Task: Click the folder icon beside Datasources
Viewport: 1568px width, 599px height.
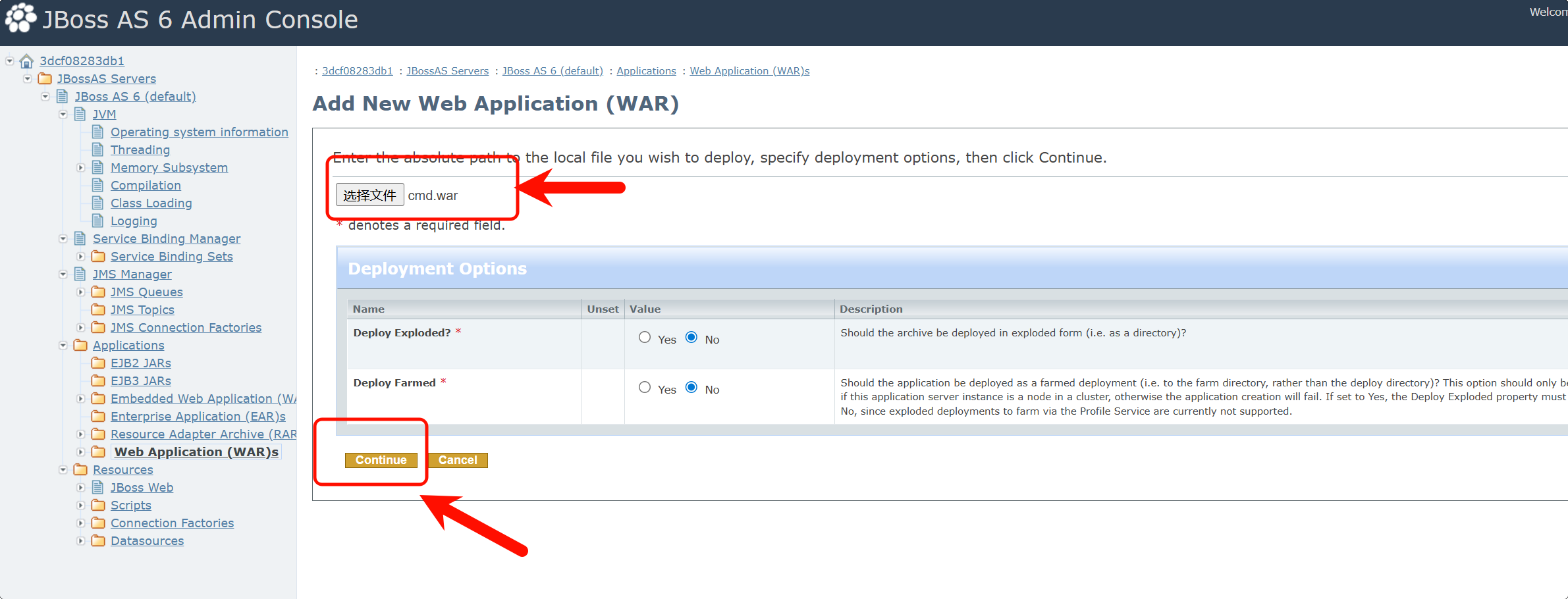Action: point(98,540)
